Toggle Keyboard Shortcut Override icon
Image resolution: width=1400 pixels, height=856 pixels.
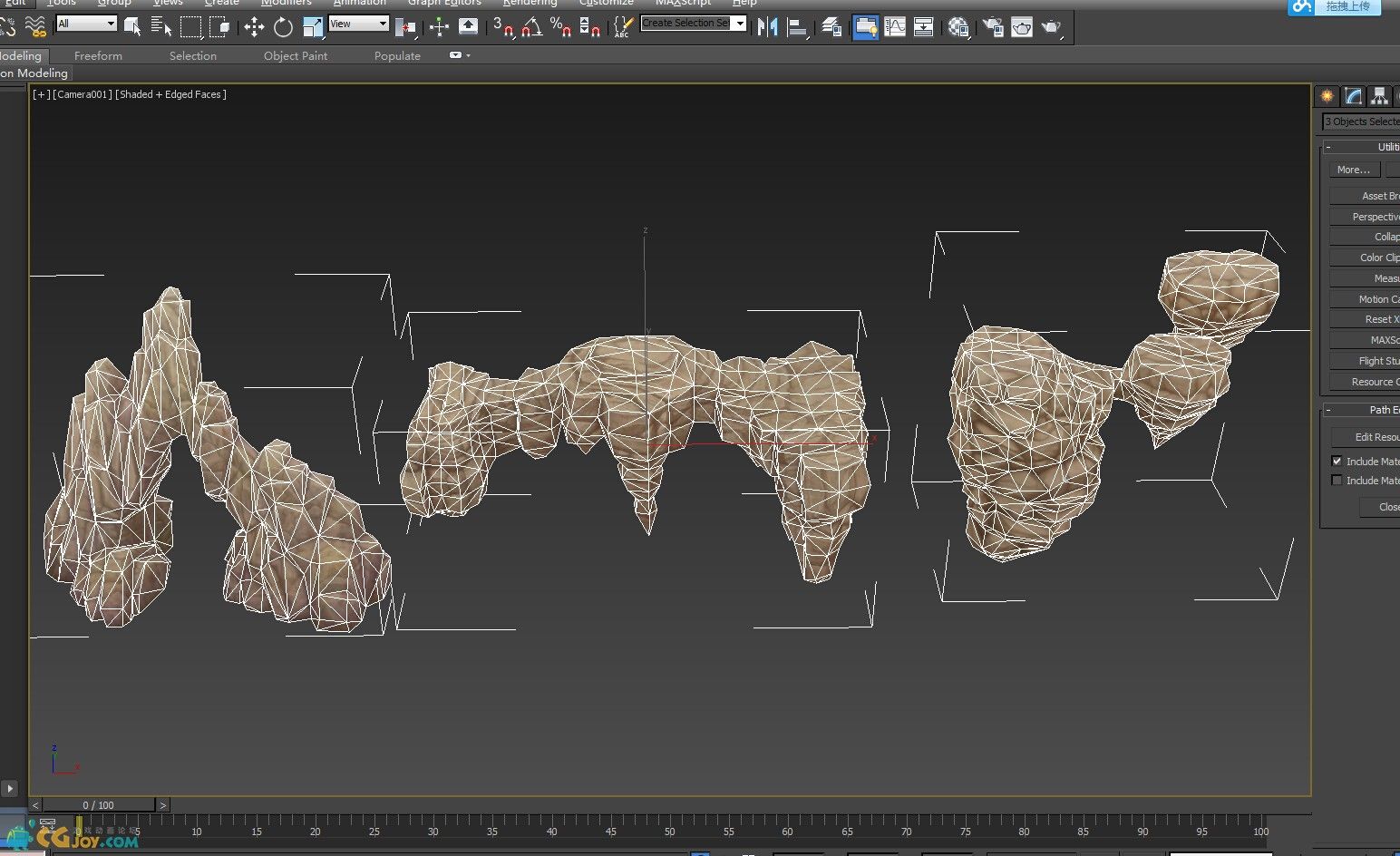[468, 26]
